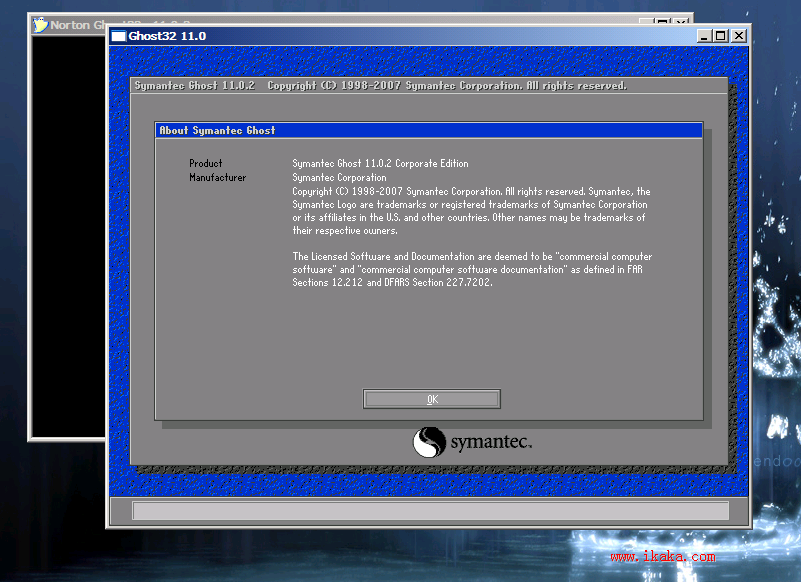Click the empty status bar field at bottom
The width and height of the screenshot is (801, 582).
point(430,510)
